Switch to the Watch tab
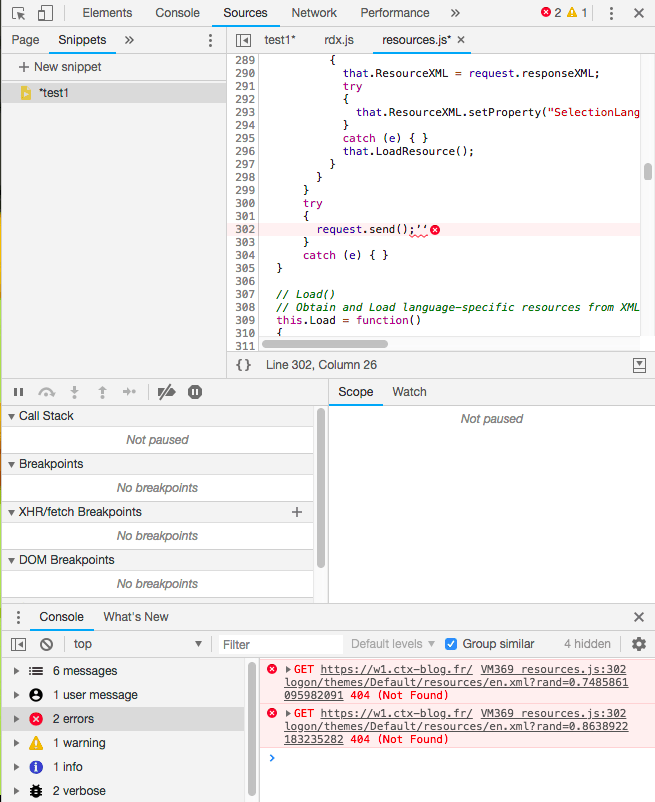Screen dimensions: 655x802 [x=410, y=392]
